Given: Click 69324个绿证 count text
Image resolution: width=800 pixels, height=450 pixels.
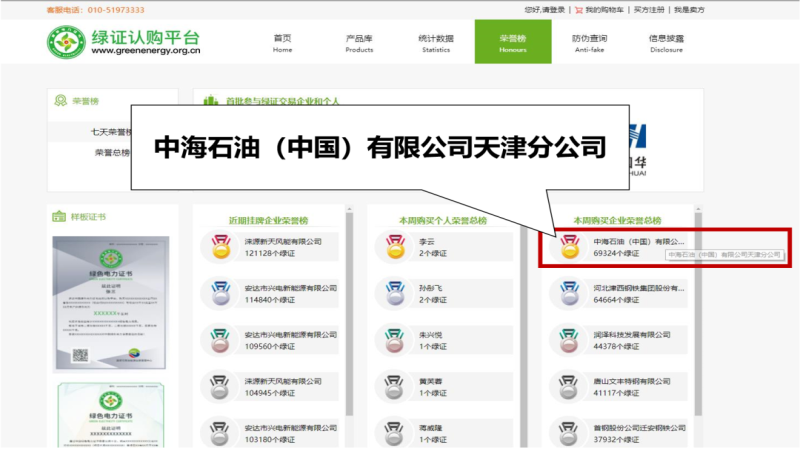Looking at the screenshot, I should 616,253.
